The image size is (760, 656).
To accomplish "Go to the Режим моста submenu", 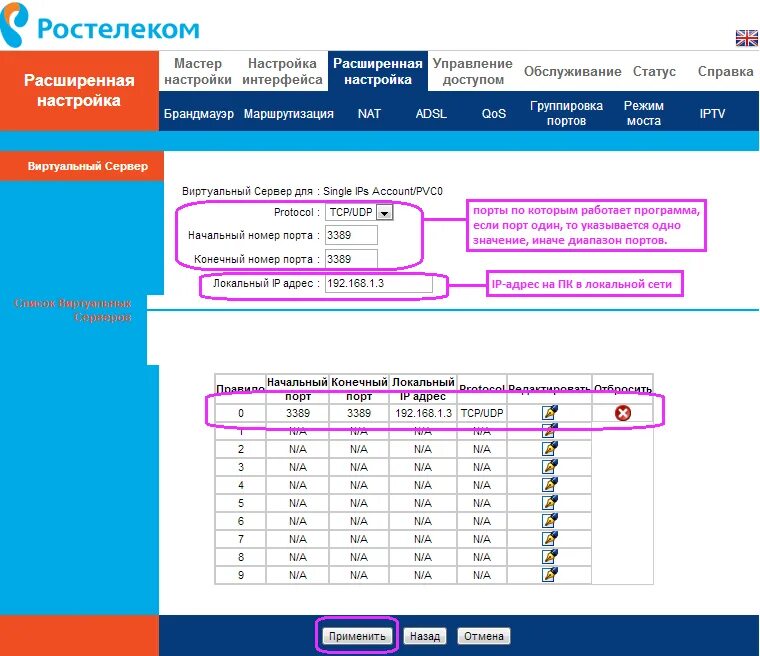I will pos(644,113).
